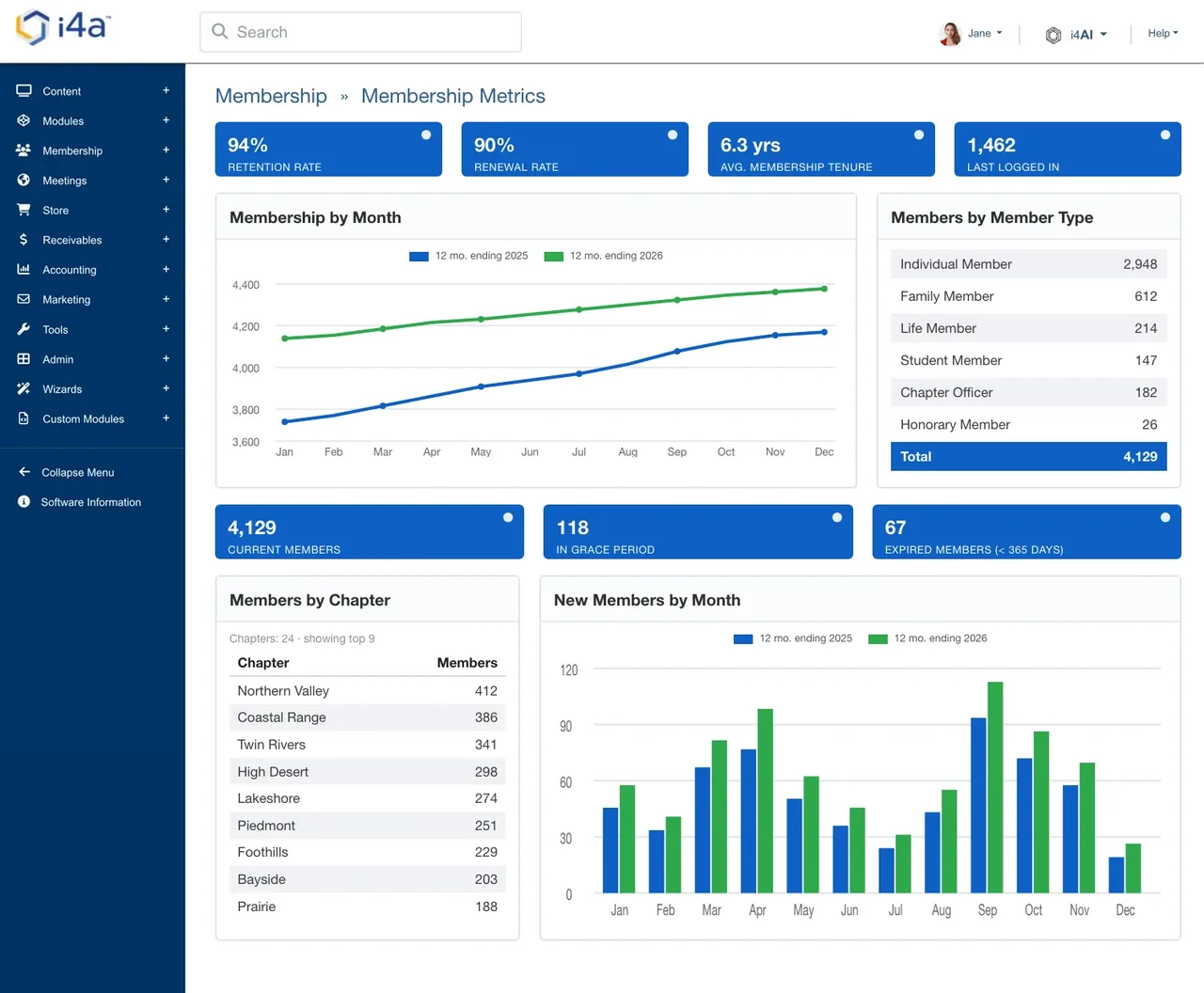Image resolution: width=1204 pixels, height=993 pixels.
Task: Click the search magnifier icon
Action: 220,32
